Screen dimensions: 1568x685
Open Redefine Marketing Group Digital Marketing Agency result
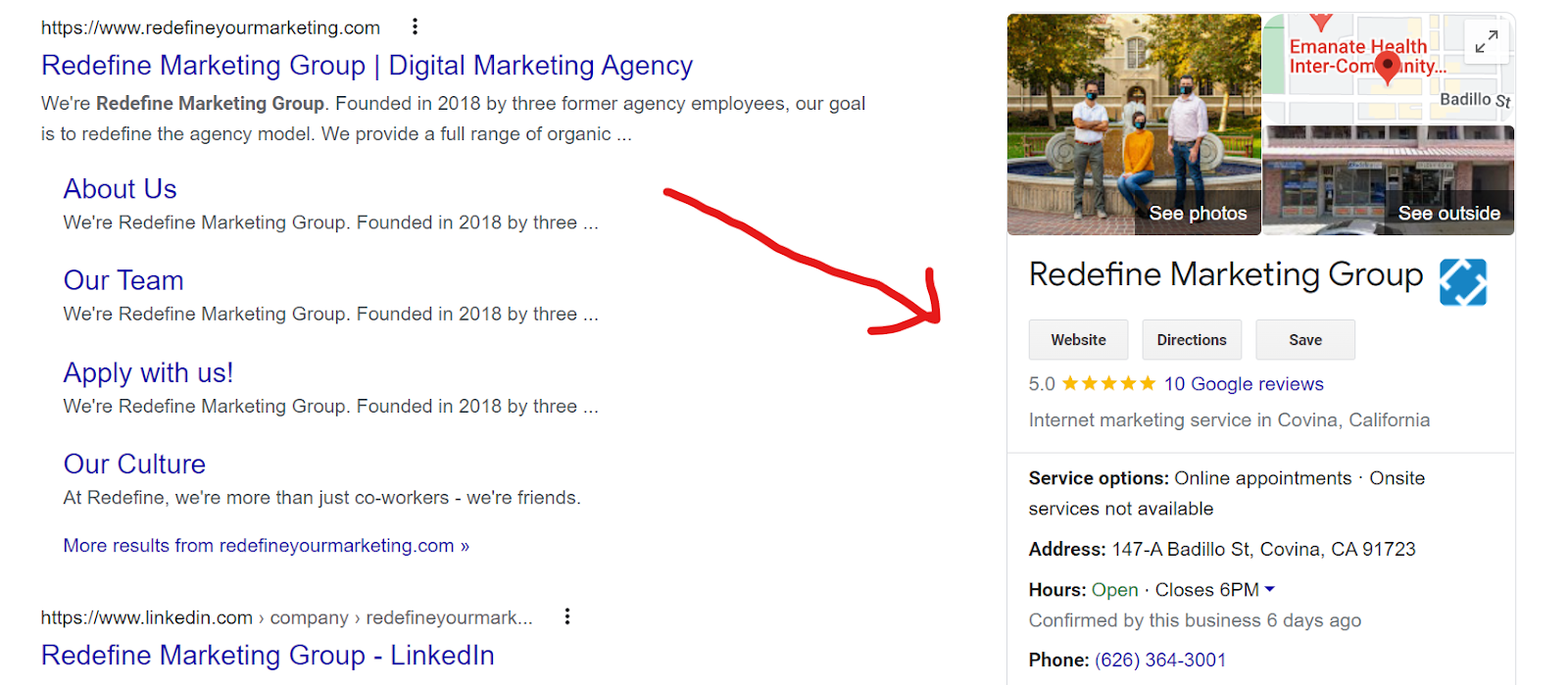pos(367,66)
